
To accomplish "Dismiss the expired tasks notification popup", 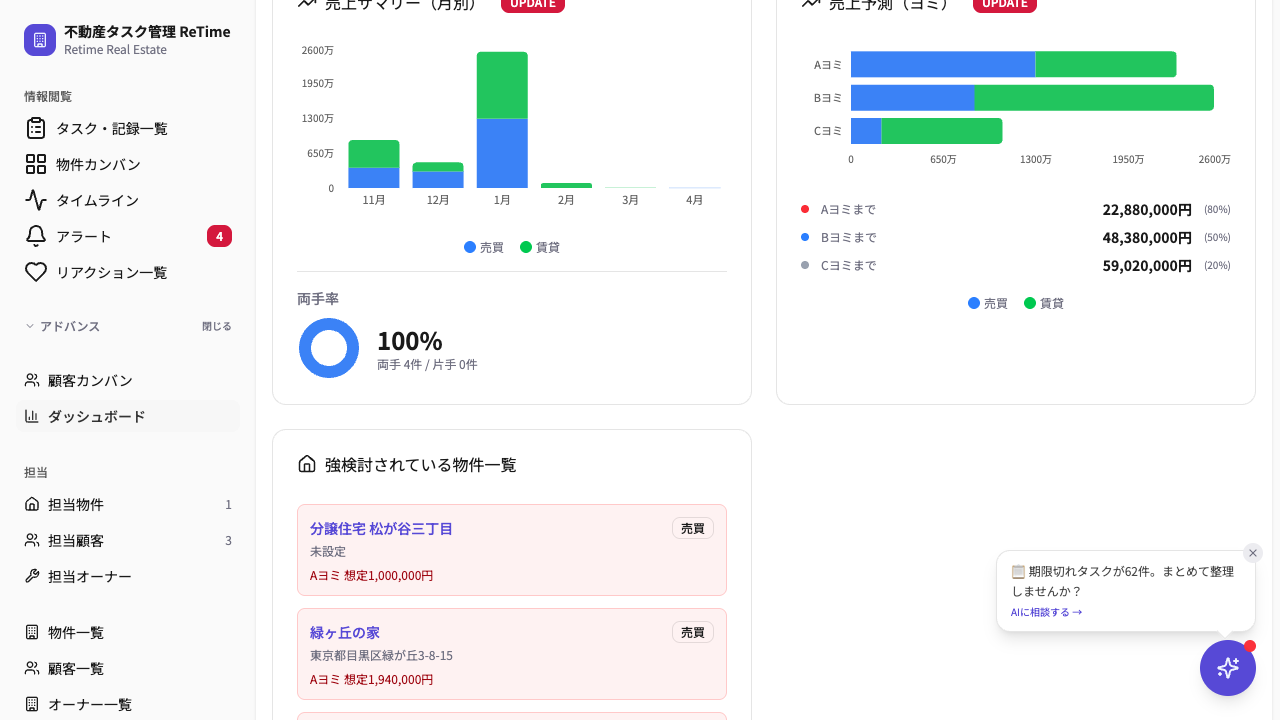I will (1253, 553).
